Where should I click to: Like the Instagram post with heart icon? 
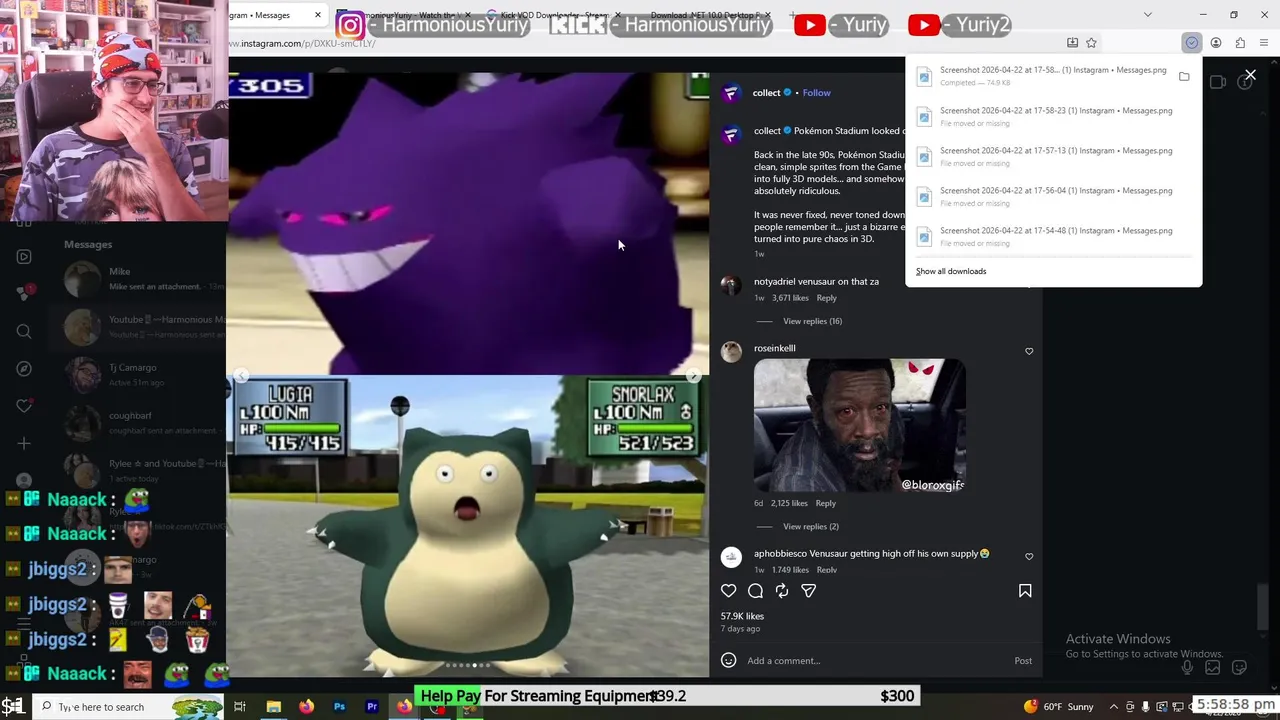(x=729, y=591)
